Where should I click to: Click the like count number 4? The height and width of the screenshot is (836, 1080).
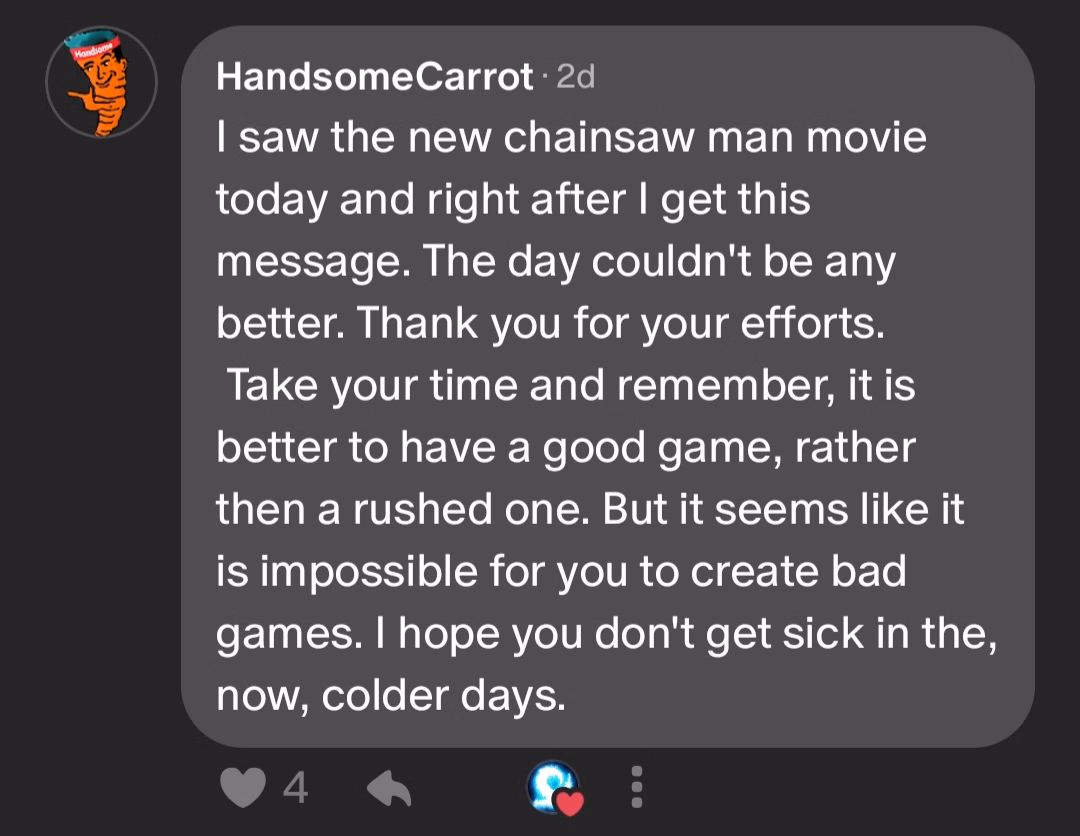click(295, 788)
